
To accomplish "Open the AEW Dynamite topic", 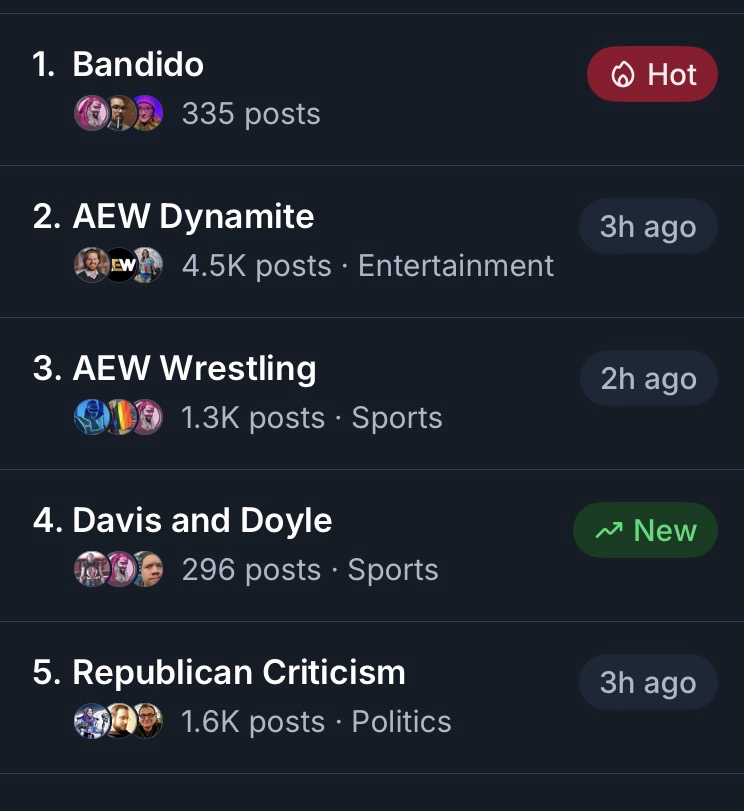I will click(193, 217).
